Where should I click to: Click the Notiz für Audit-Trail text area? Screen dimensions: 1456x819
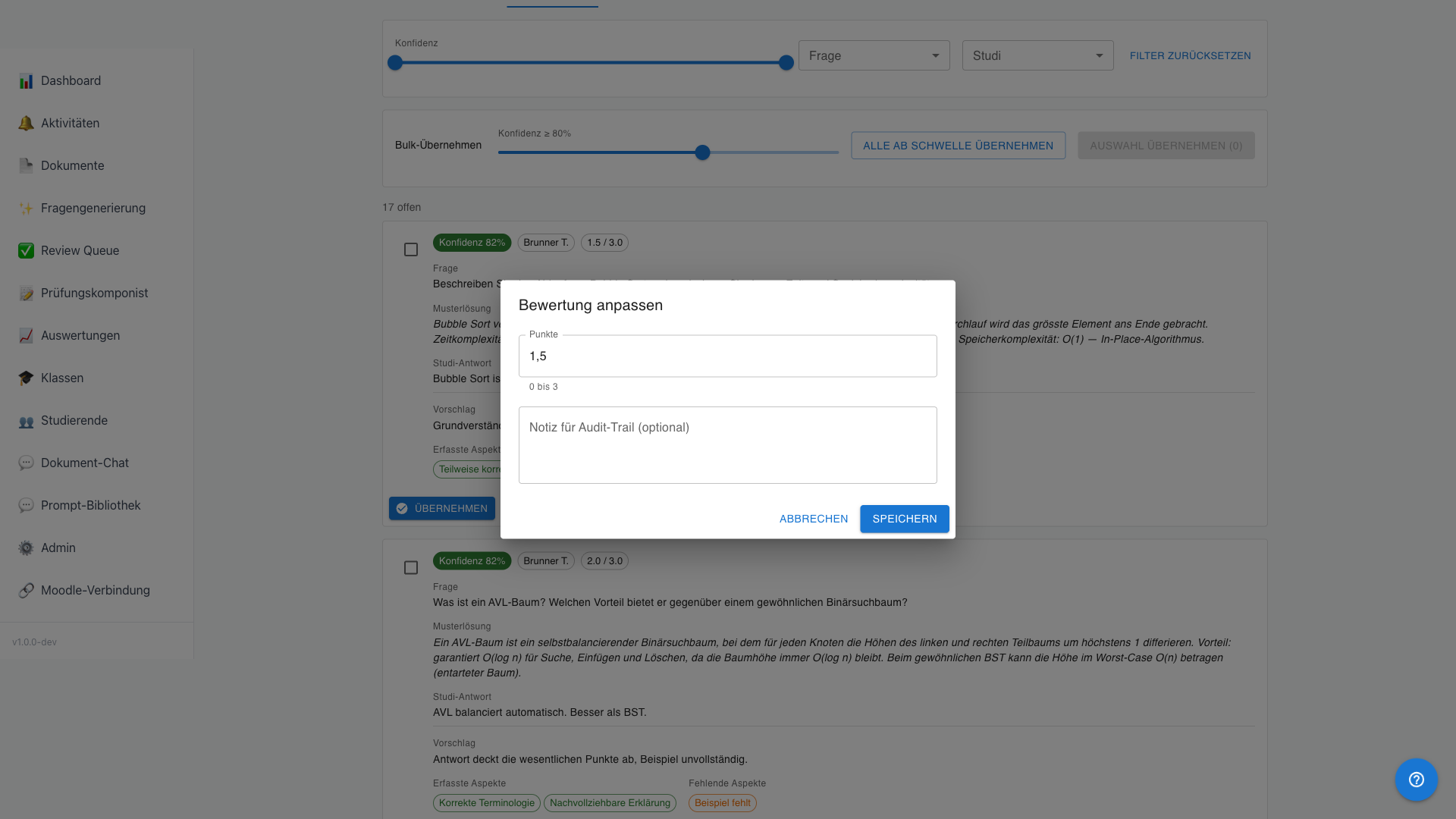click(727, 445)
